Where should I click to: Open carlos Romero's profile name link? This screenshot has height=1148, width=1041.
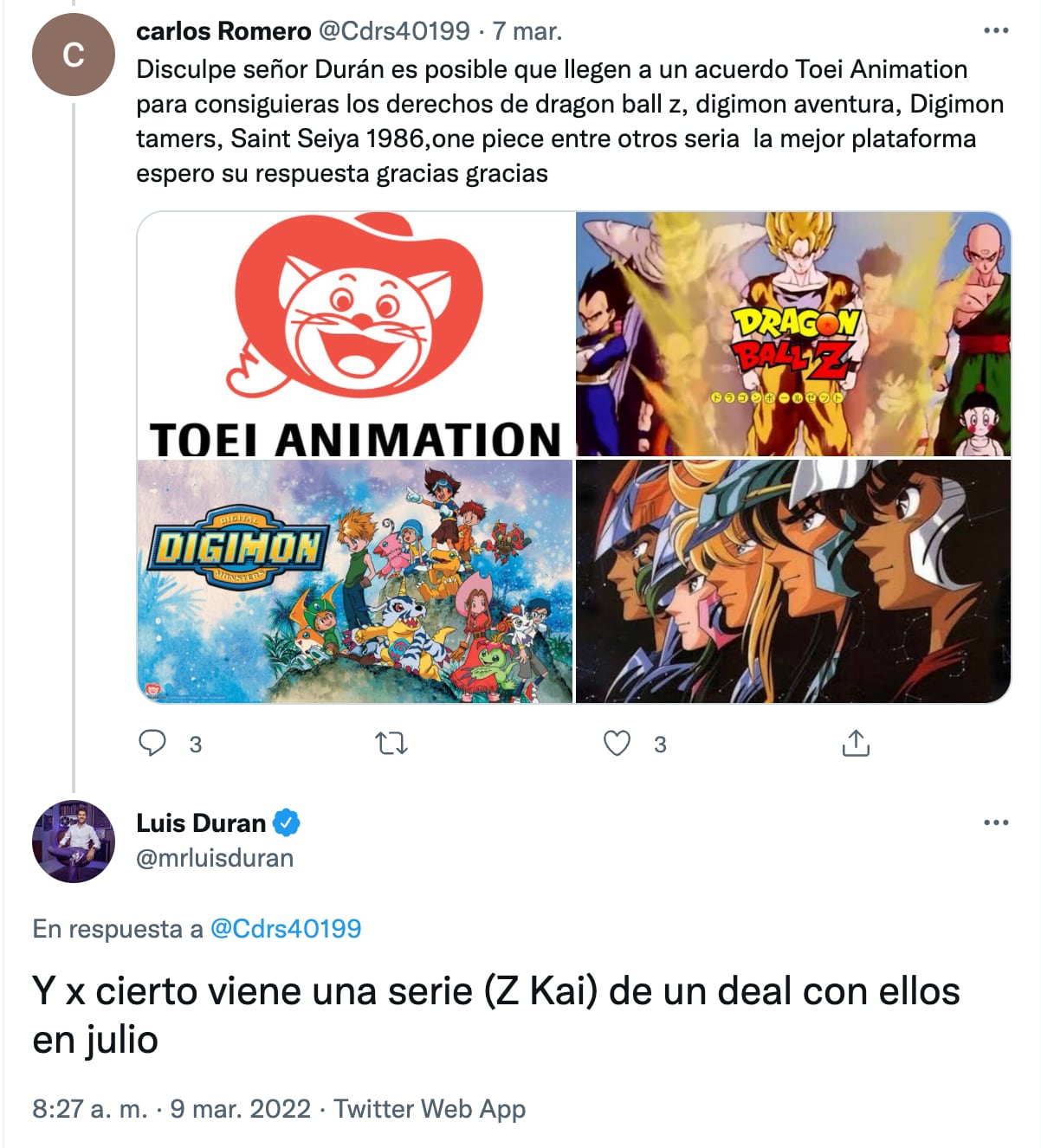pos(223,31)
